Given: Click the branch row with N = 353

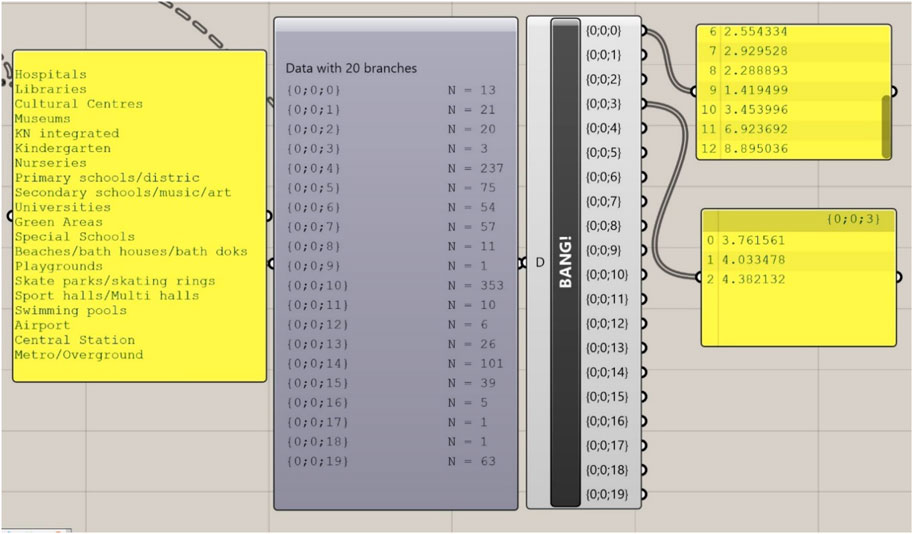Looking at the screenshot, I should pos(395,285).
